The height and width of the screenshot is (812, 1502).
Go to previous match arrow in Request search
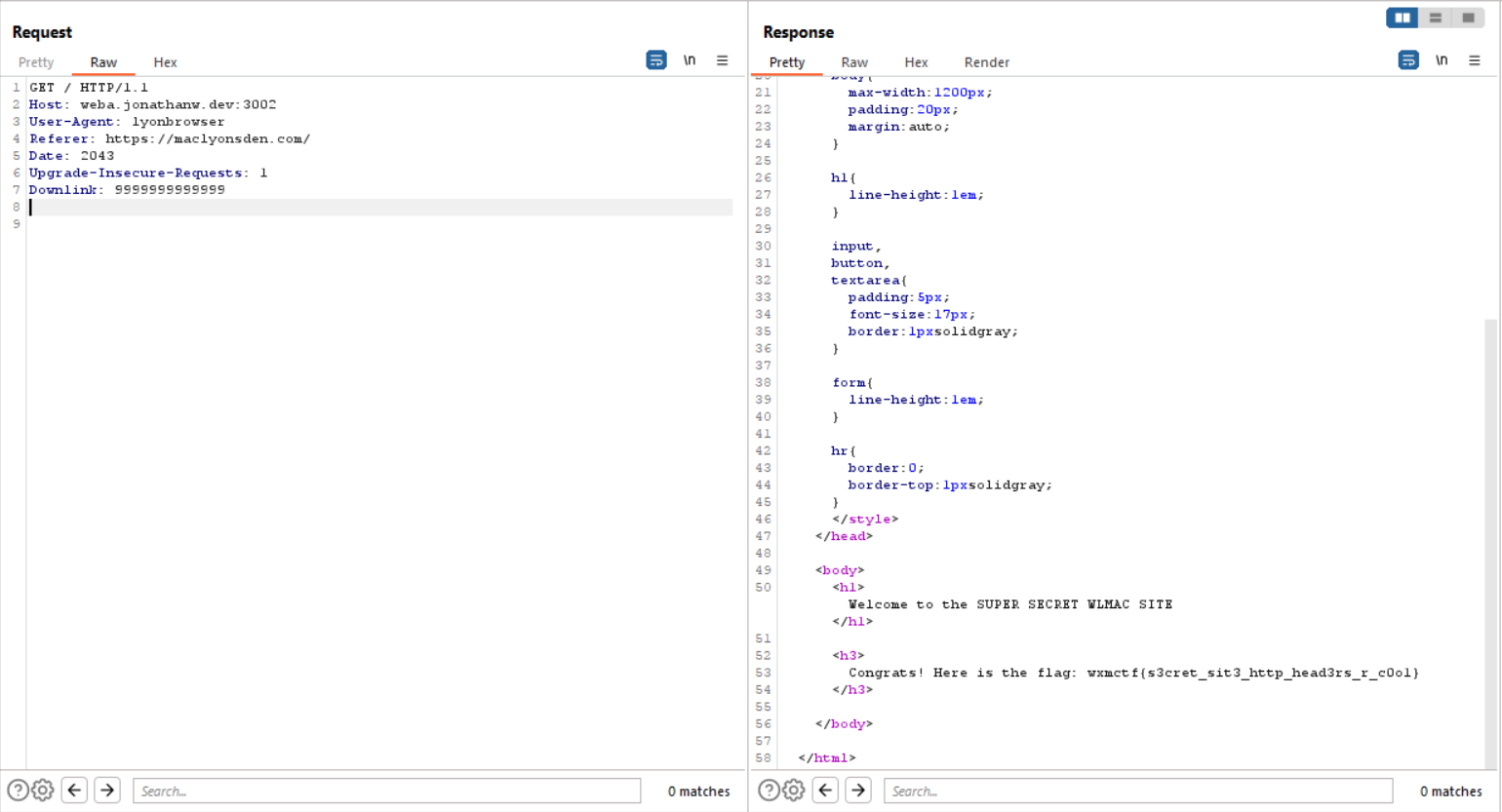click(x=74, y=791)
